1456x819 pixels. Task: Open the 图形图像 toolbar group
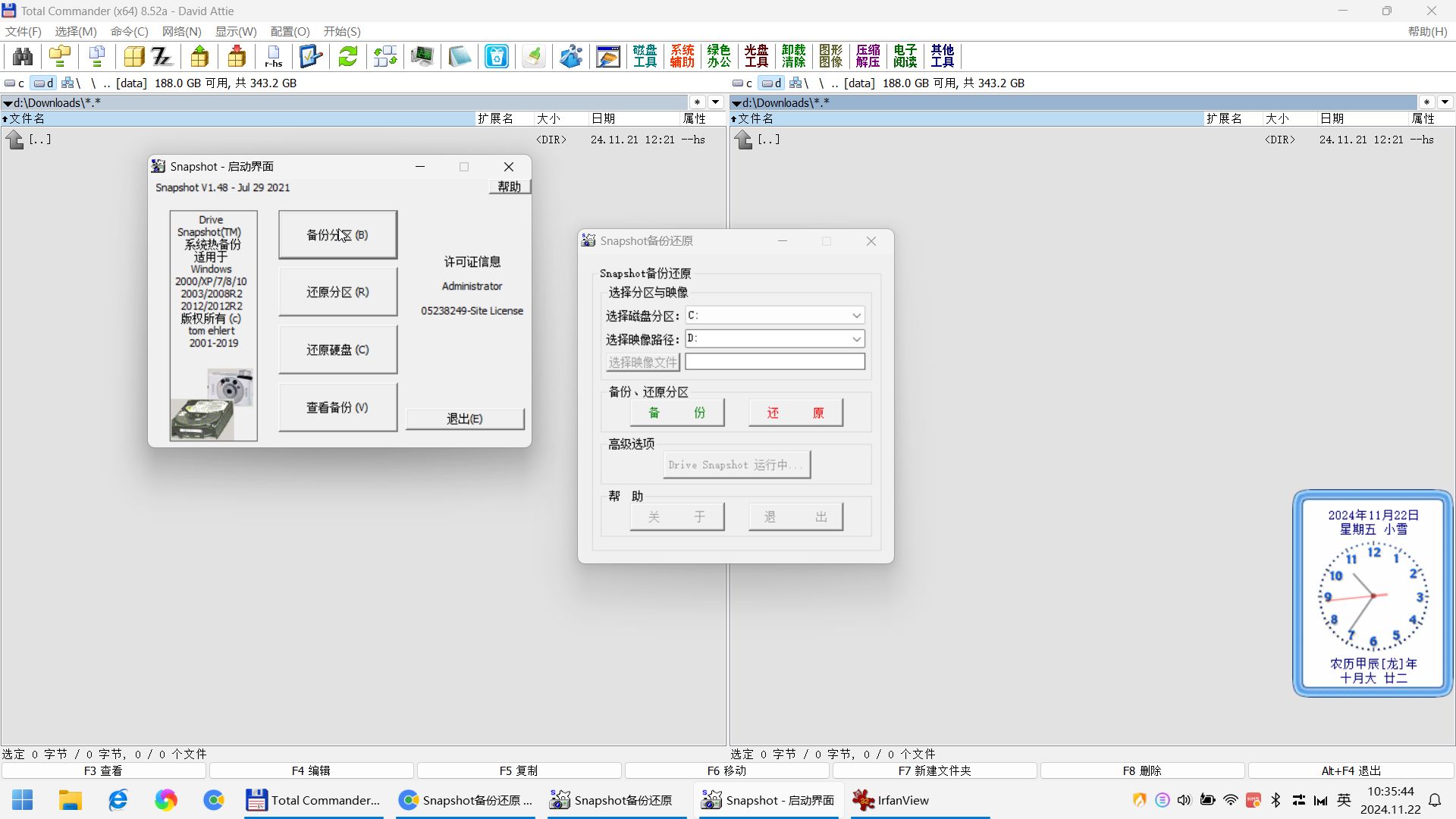tap(830, 56)
